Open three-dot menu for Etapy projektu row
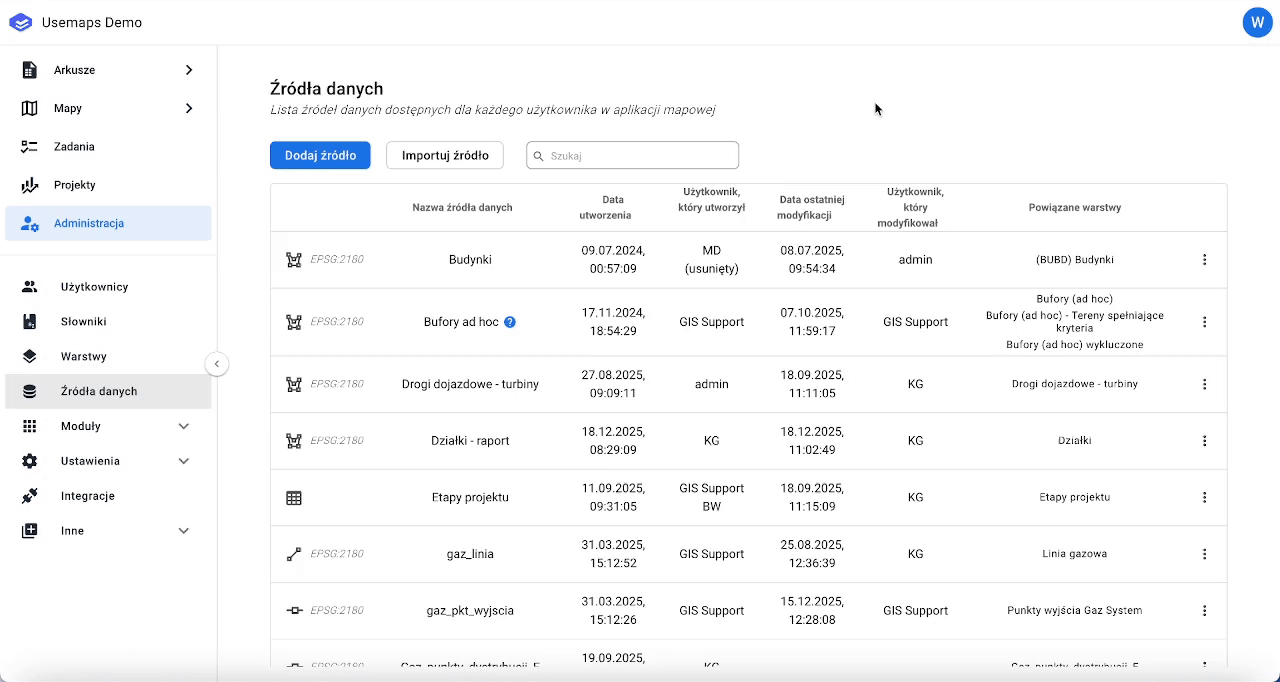Viewport: 1280px width, 682px height. click(1204, 498)
